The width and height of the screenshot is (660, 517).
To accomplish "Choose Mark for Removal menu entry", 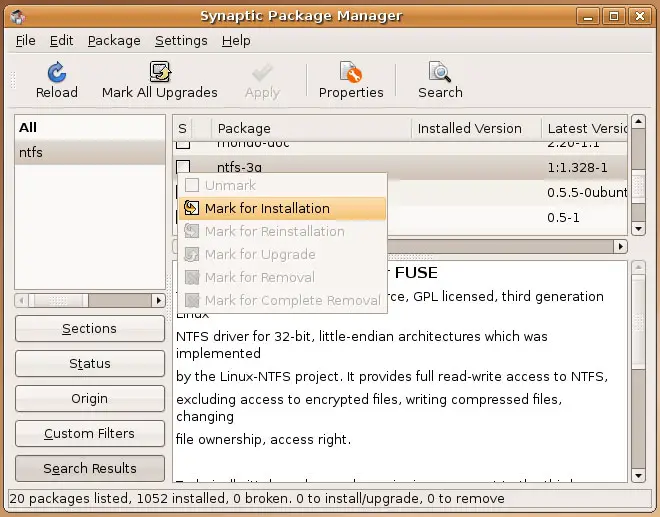I will click(x=282, y=277).
